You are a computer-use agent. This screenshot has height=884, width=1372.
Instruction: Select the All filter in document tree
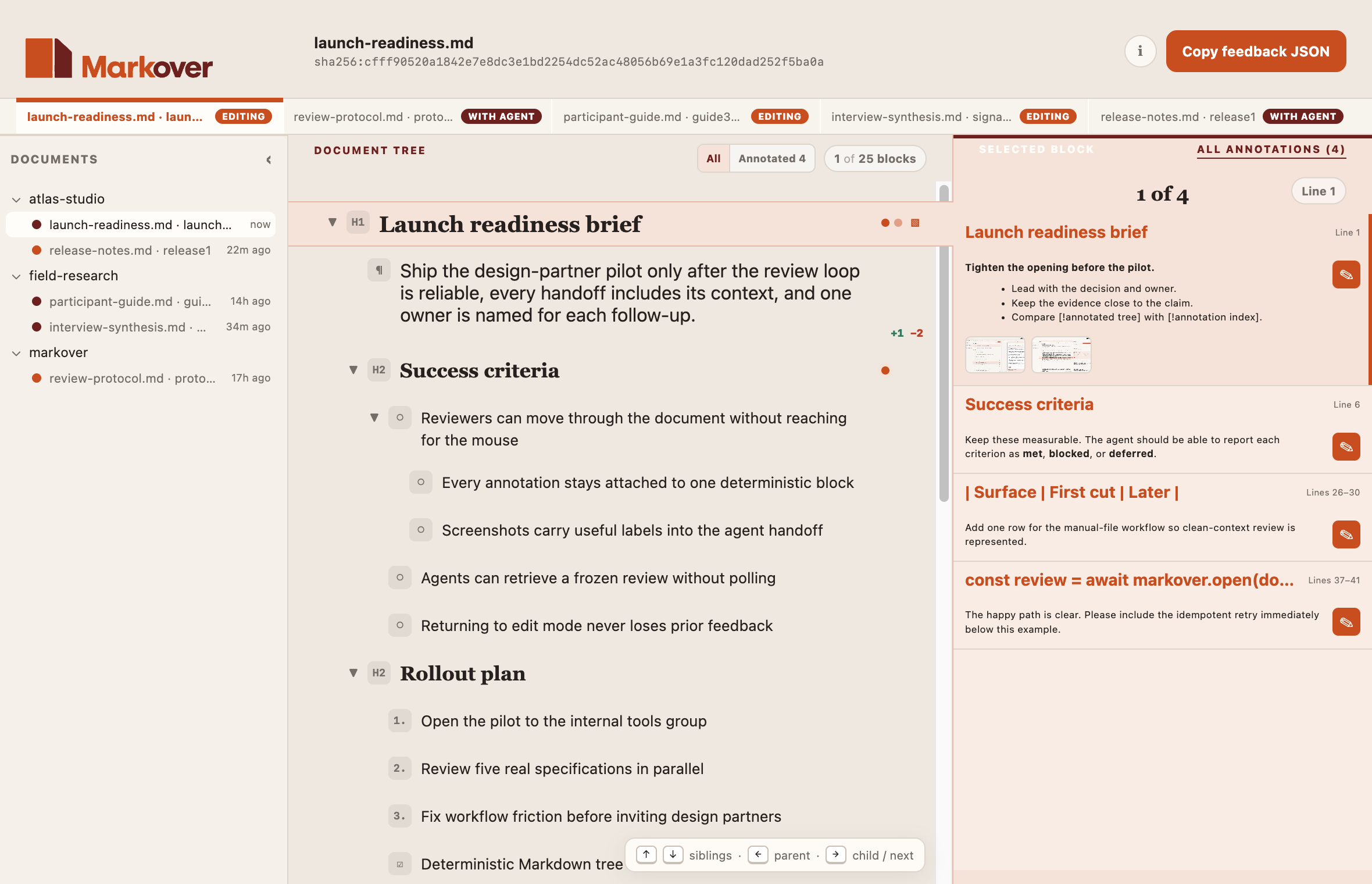(713, 158)
